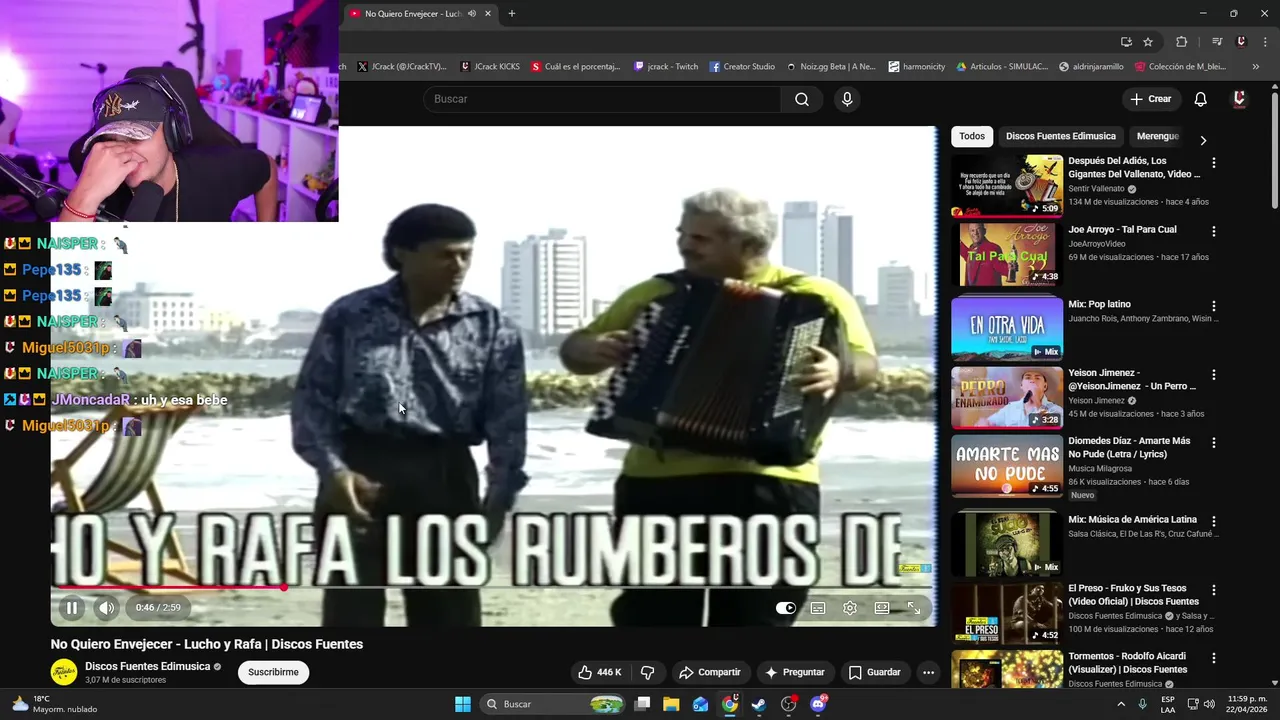
Task: Toggle the autoplay switch in player
Action: [x=786, y=608]
